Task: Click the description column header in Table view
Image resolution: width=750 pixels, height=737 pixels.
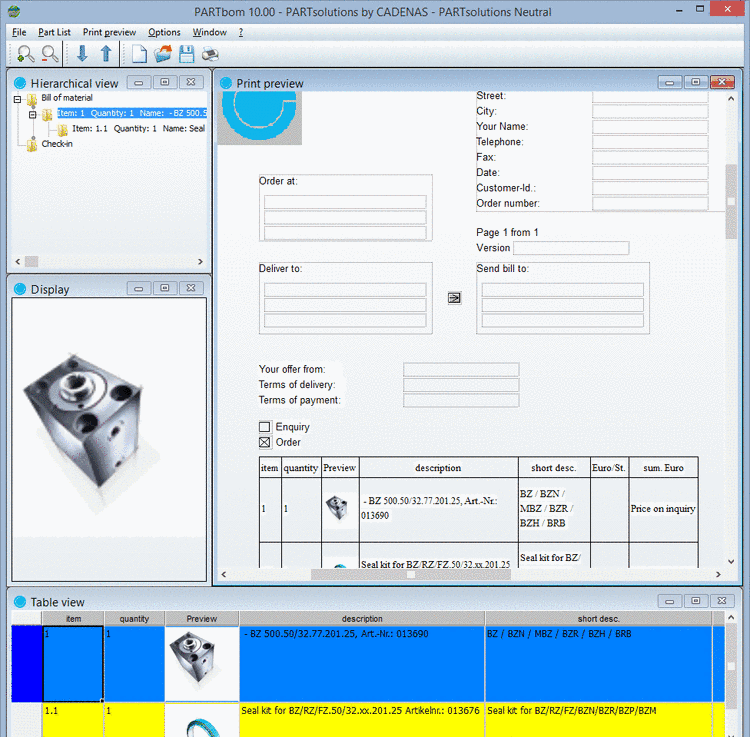Action: (362, 618)
